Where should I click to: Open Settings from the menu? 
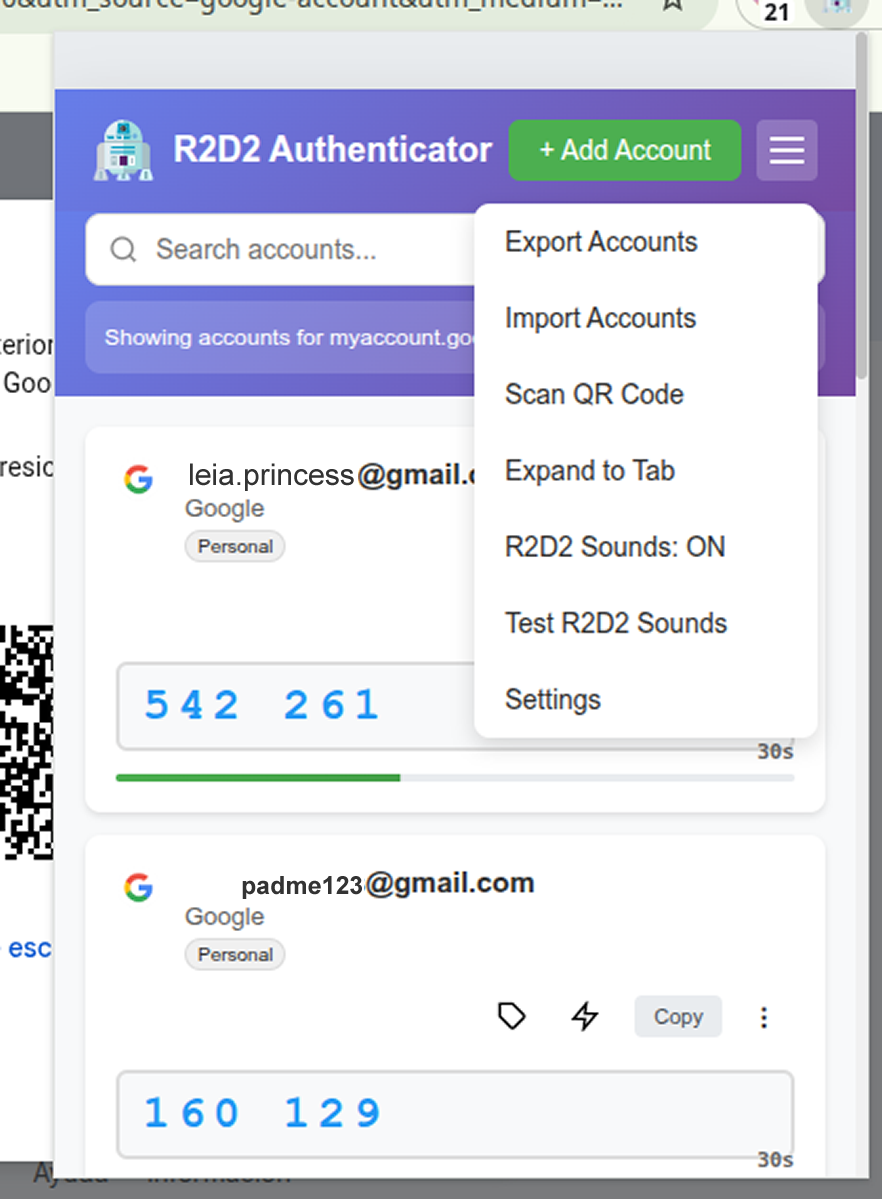(646, 700)
